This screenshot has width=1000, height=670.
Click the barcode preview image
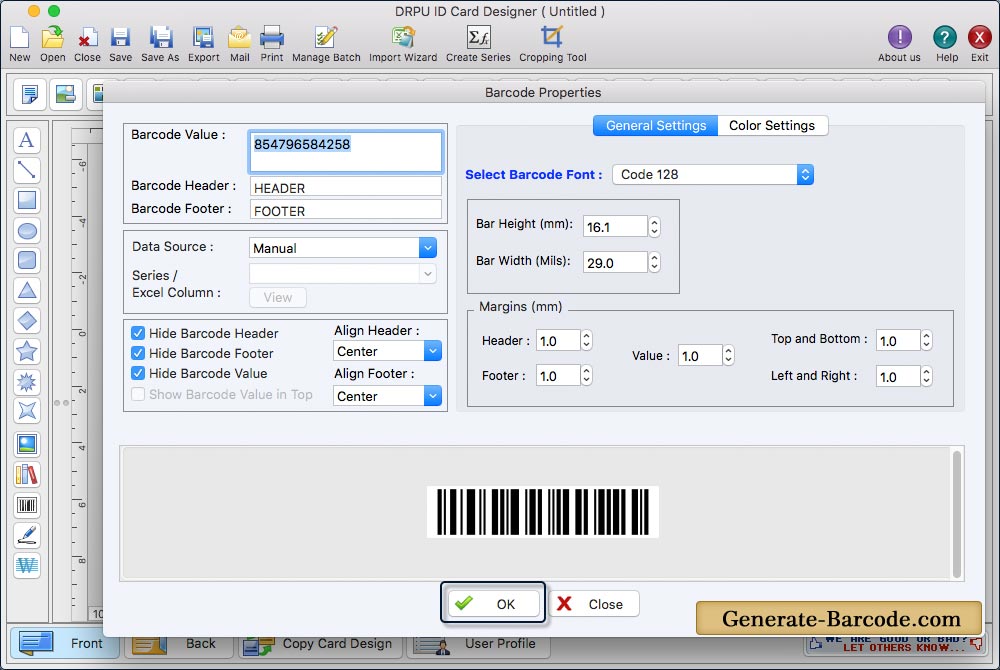click(543, 511)
